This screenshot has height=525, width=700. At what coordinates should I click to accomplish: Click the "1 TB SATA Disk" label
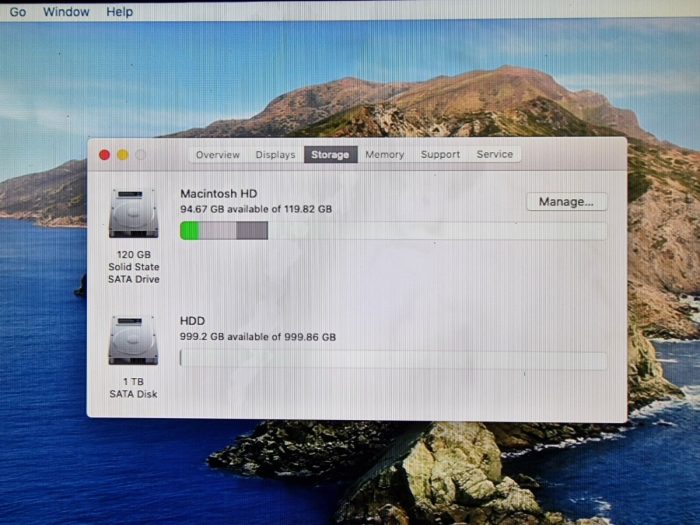tap(133, 388)
